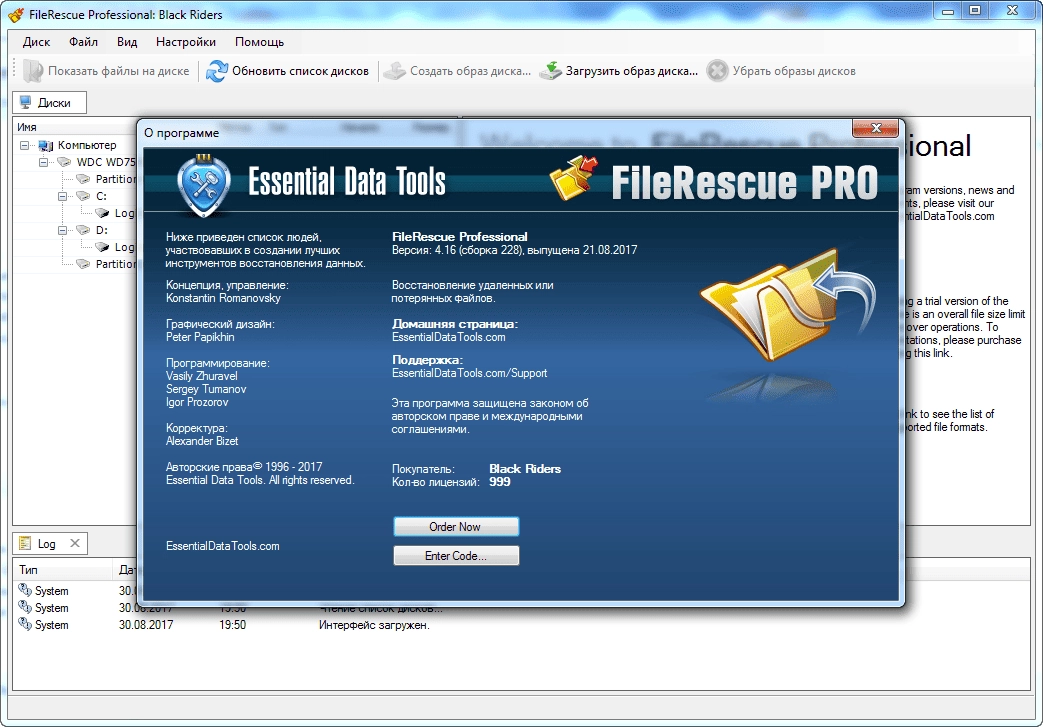Select the WDC WD75 drive entry

[106, 162]
